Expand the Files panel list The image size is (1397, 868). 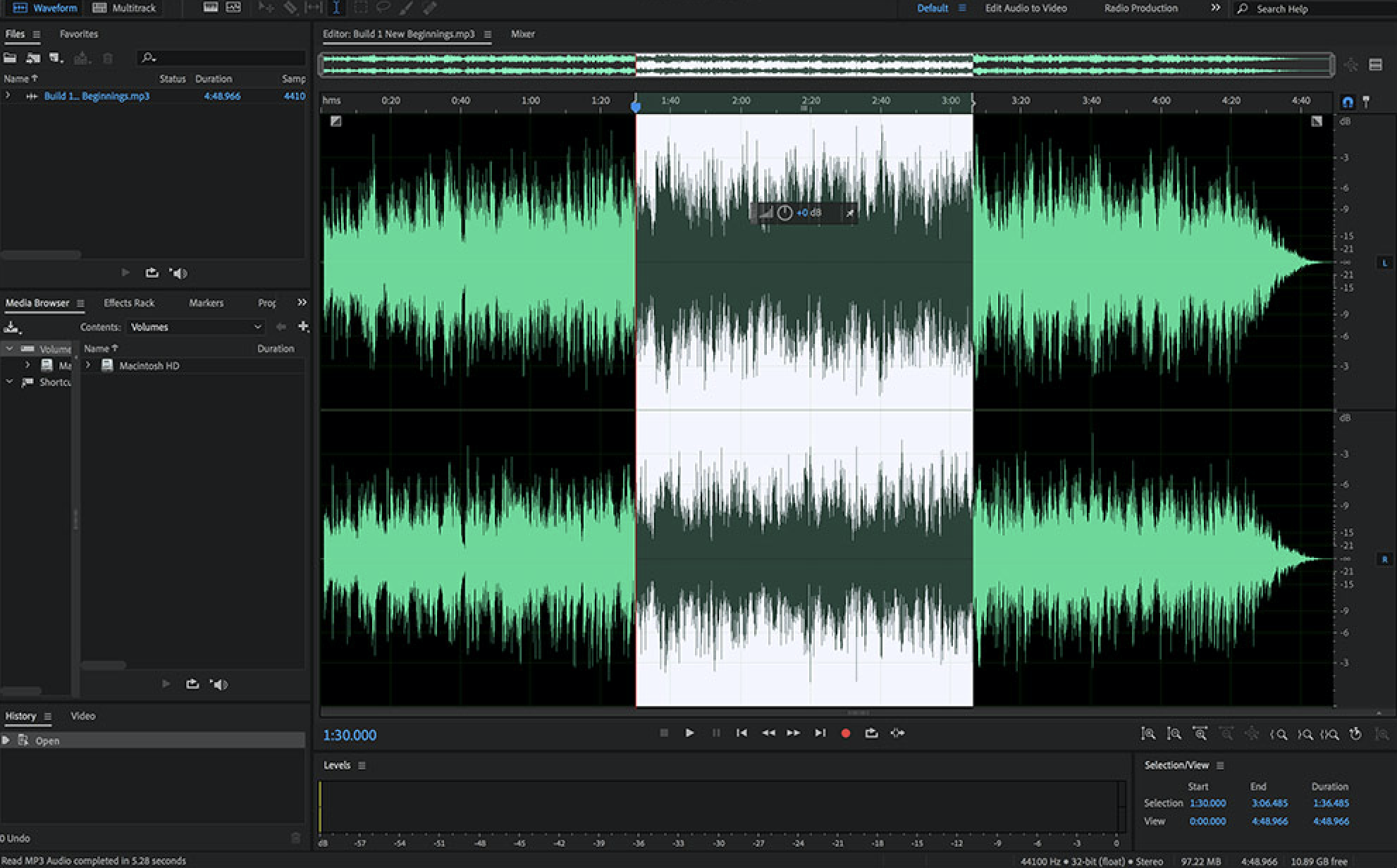(x=7, y=95)
